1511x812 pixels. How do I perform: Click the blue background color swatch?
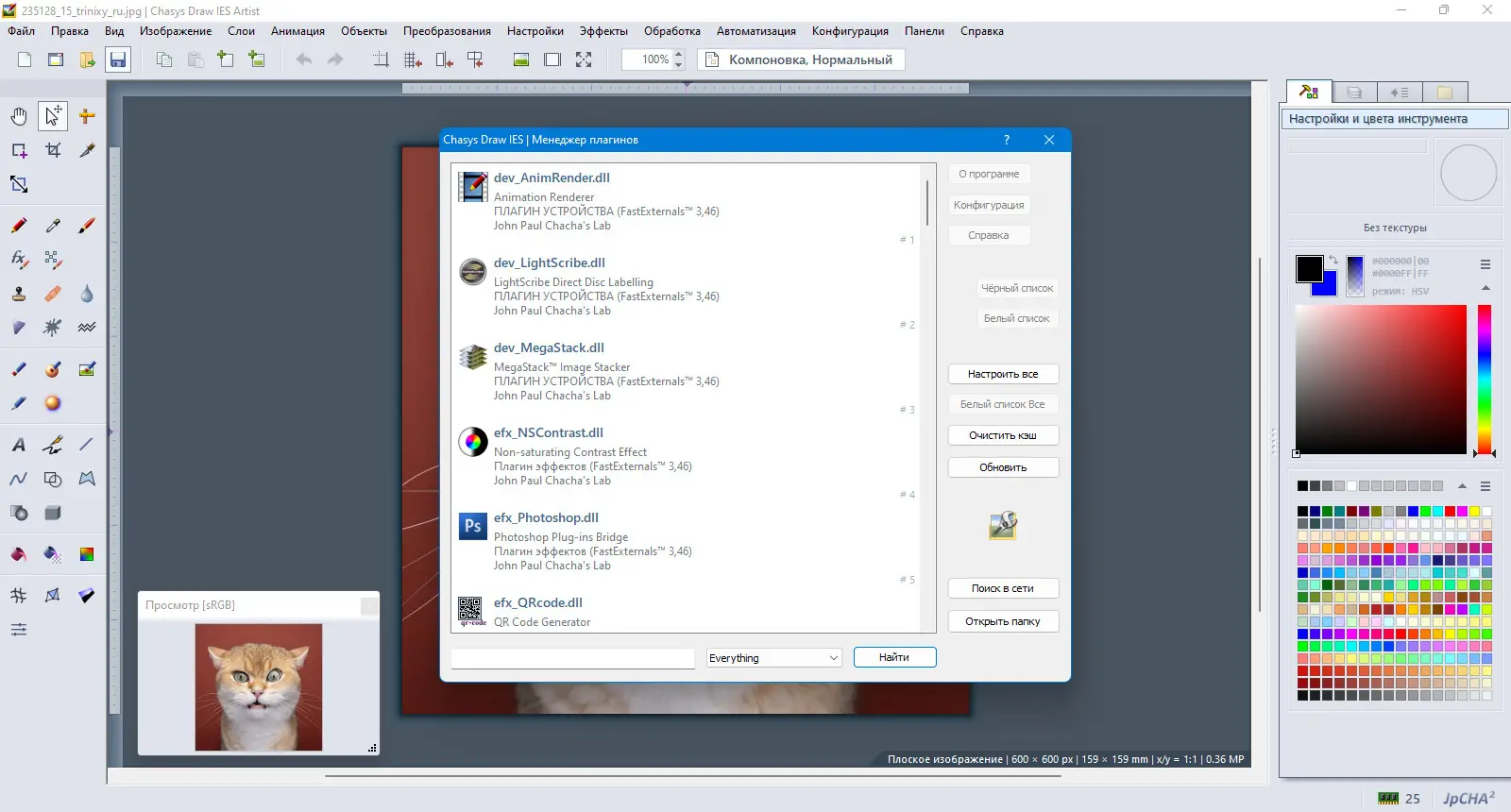(x=1330, y=287)
